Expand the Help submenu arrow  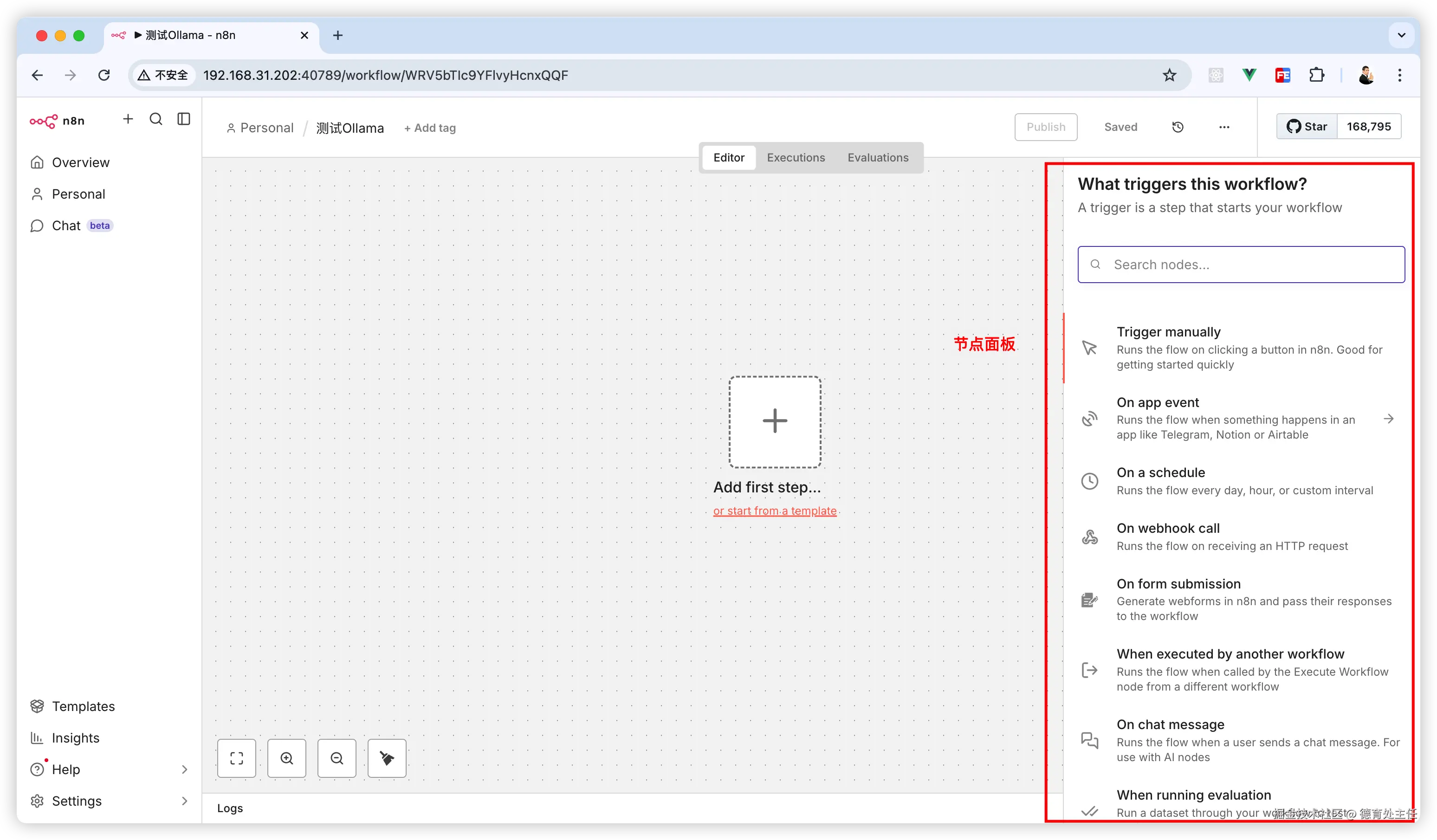click(184, 769)
